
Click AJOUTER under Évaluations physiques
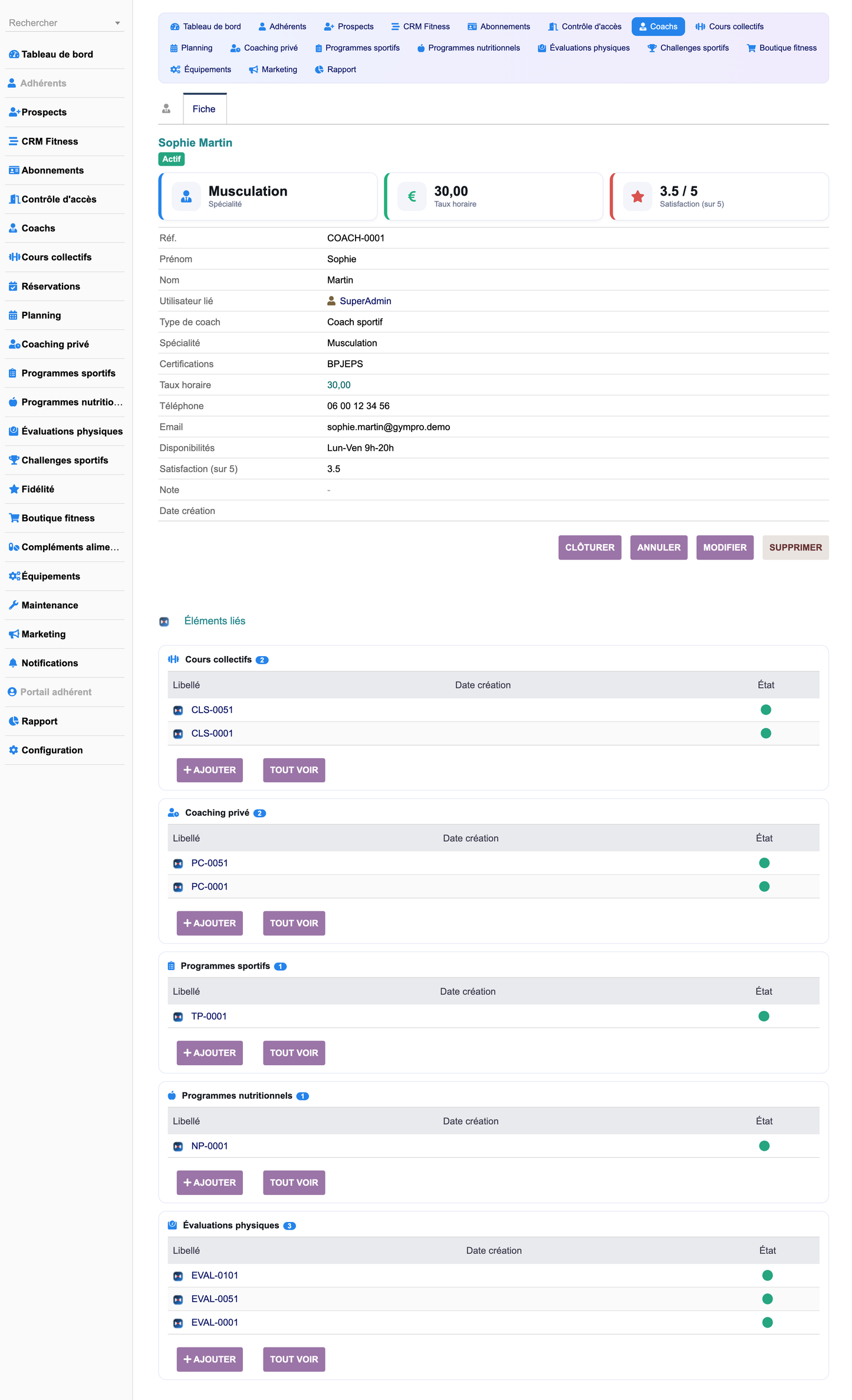click(210, 1359)
